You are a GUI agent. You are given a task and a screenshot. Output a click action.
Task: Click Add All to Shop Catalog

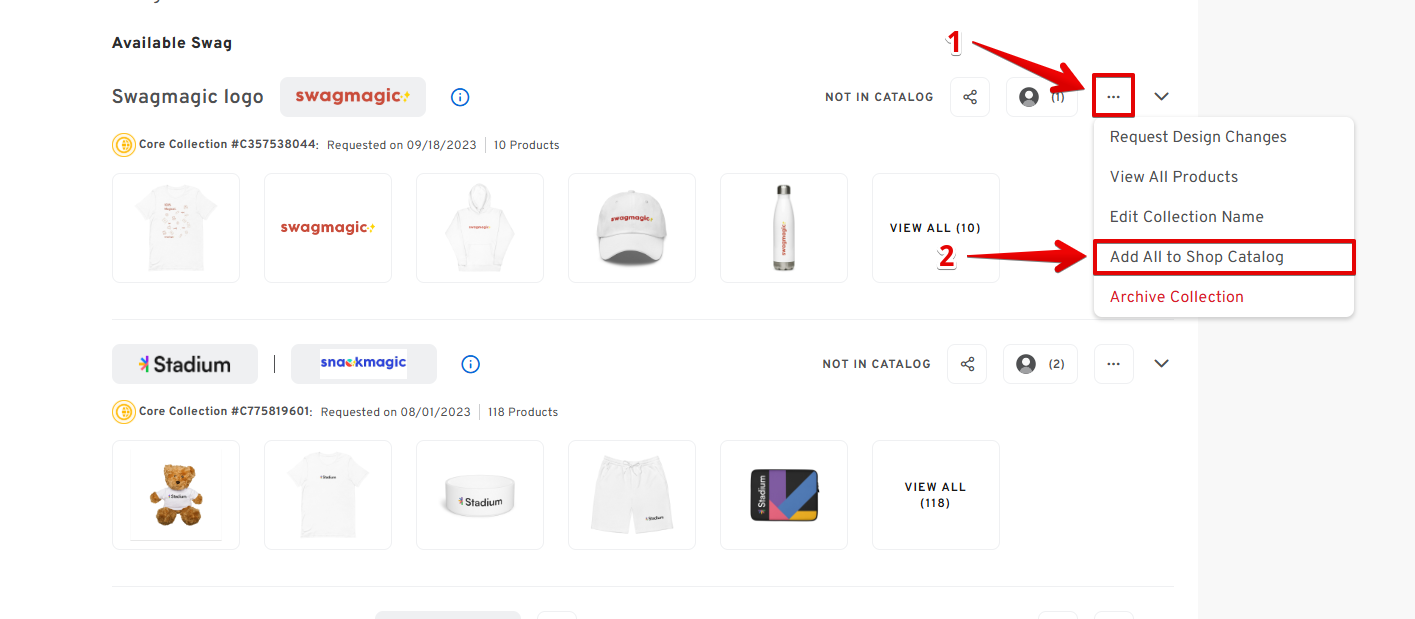click(x=1197, y=257)
